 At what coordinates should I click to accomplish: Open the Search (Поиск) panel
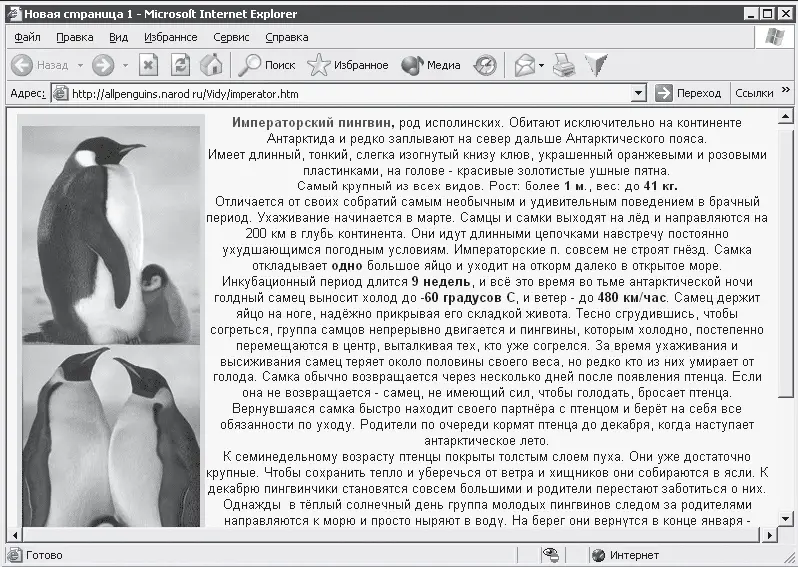(x=265, y=65)
